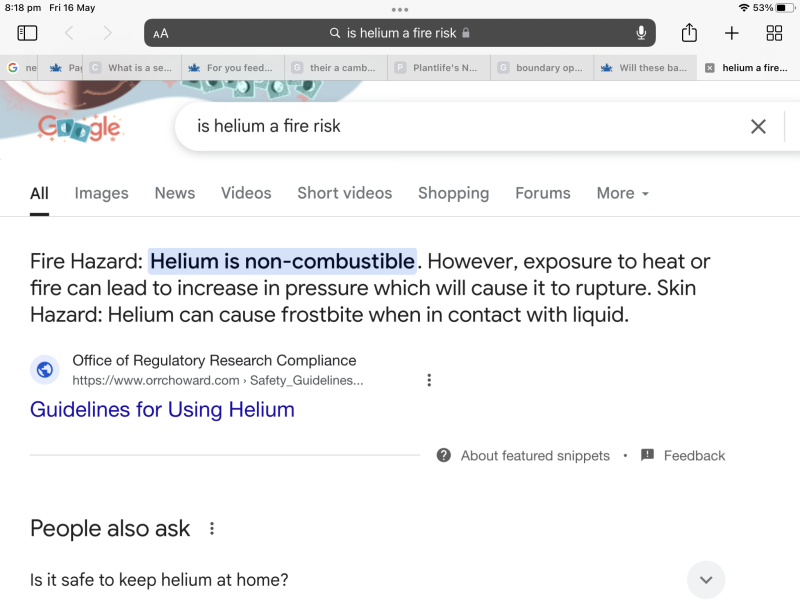Open the Safari sidebar panel
Viewport: 800px width, 600px height.
[x=27, y=33]
